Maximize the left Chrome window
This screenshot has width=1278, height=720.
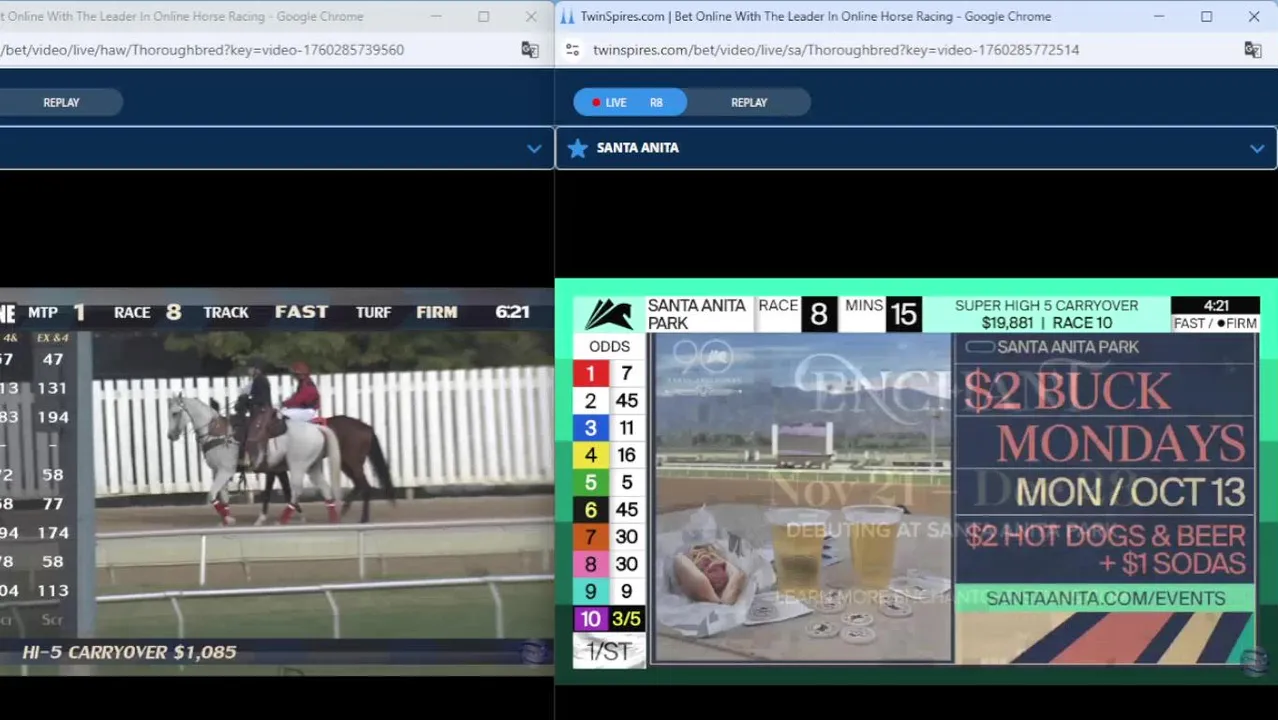point(483,16)
